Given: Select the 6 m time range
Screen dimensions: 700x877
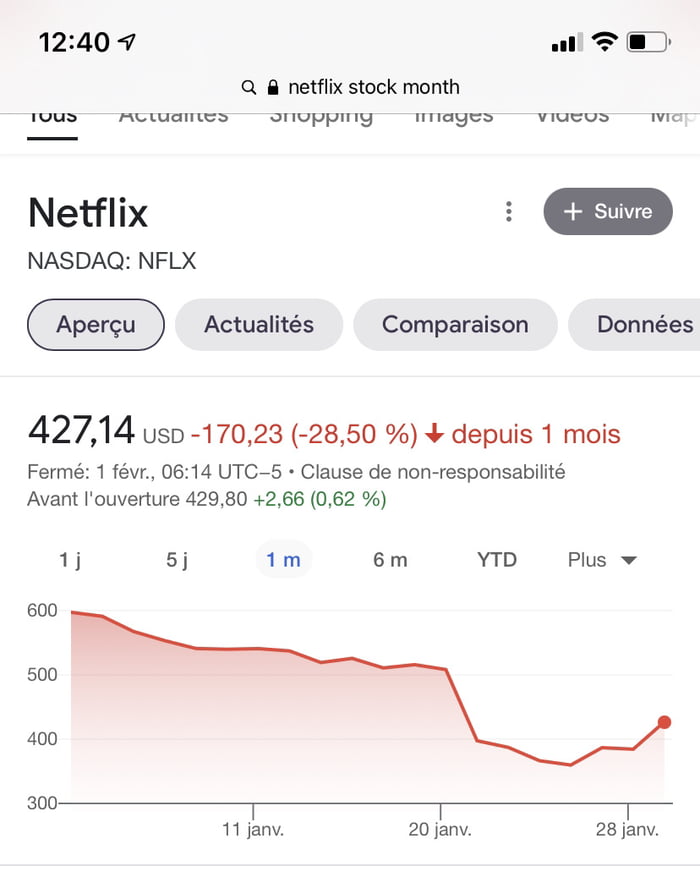Looking at the screenshot, I should click(390, 560).
